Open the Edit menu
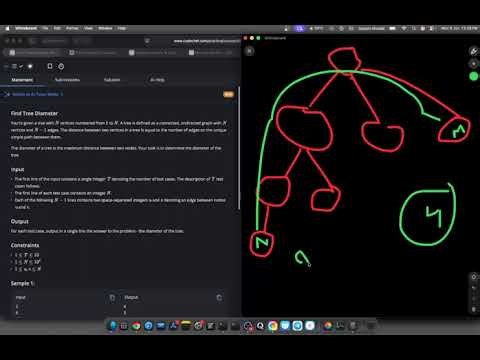The image size is (480, 360). (x=57, y=29)
